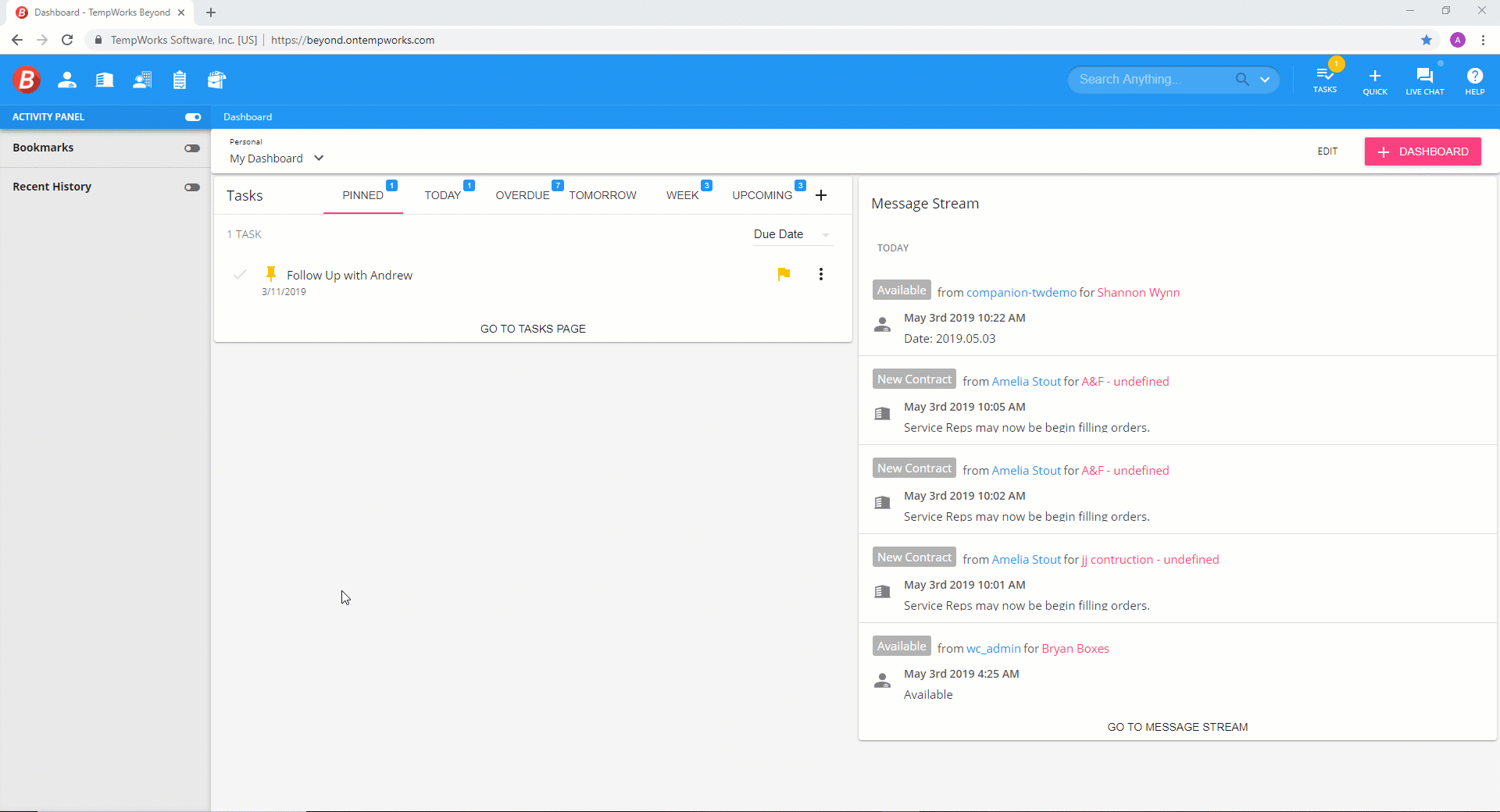Reload the browser page
The image size is (1500, 812).
[x=67, y=40]
